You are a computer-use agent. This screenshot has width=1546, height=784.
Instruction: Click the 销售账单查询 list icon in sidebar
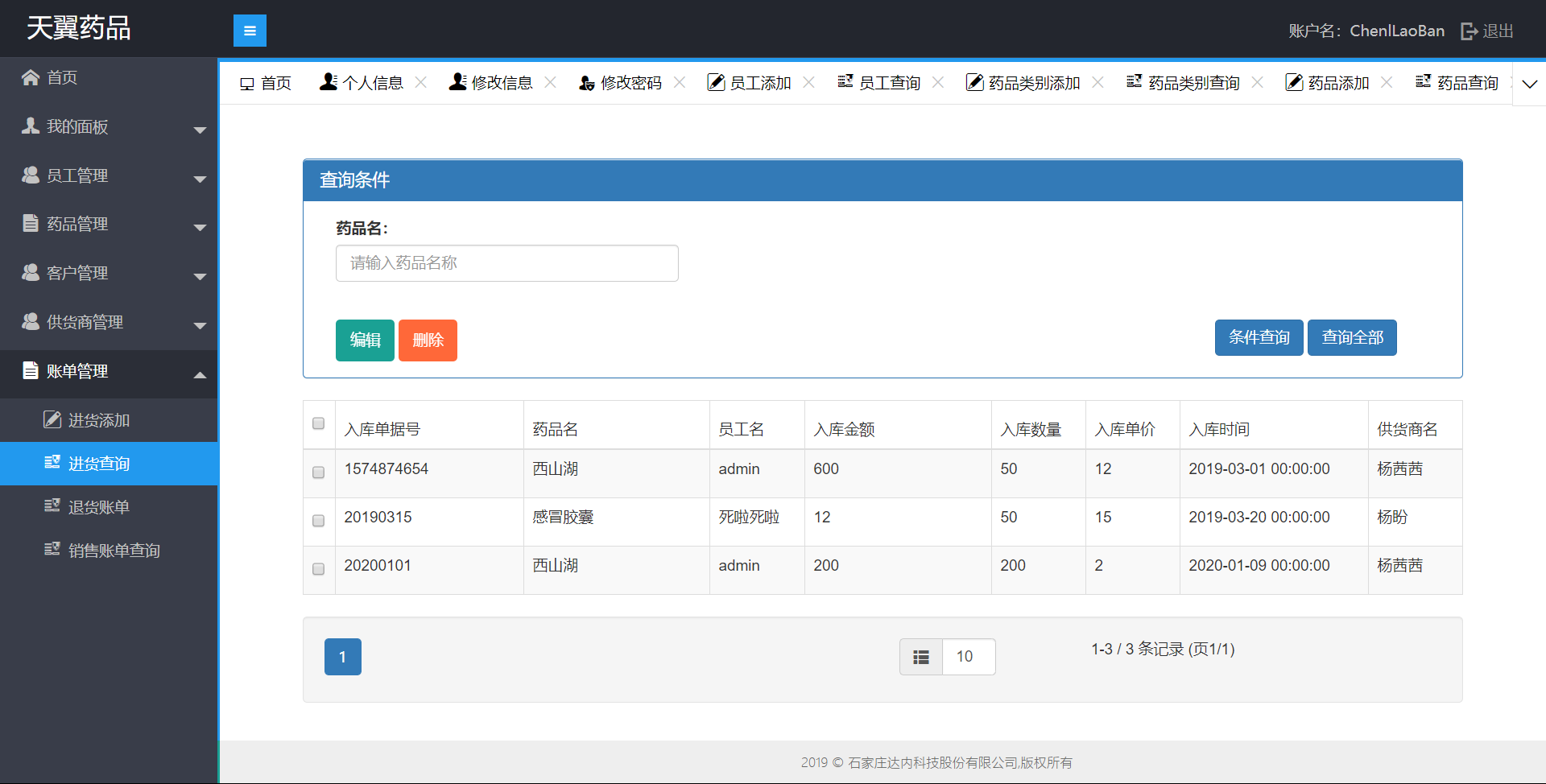point(52,550)
